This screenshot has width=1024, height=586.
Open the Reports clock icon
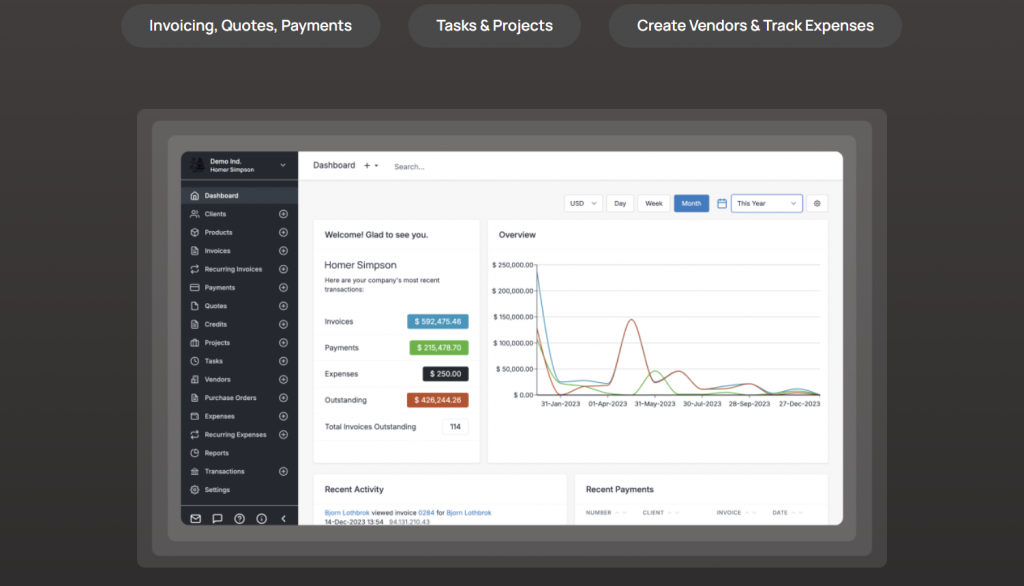[195, 452]
